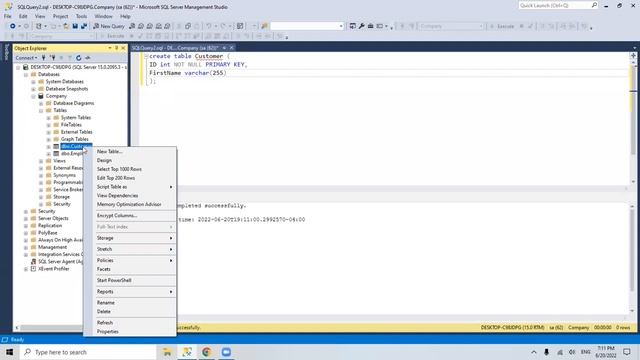
Task: Close the Object Explorer panel
Action: click(x=123, y=48)
